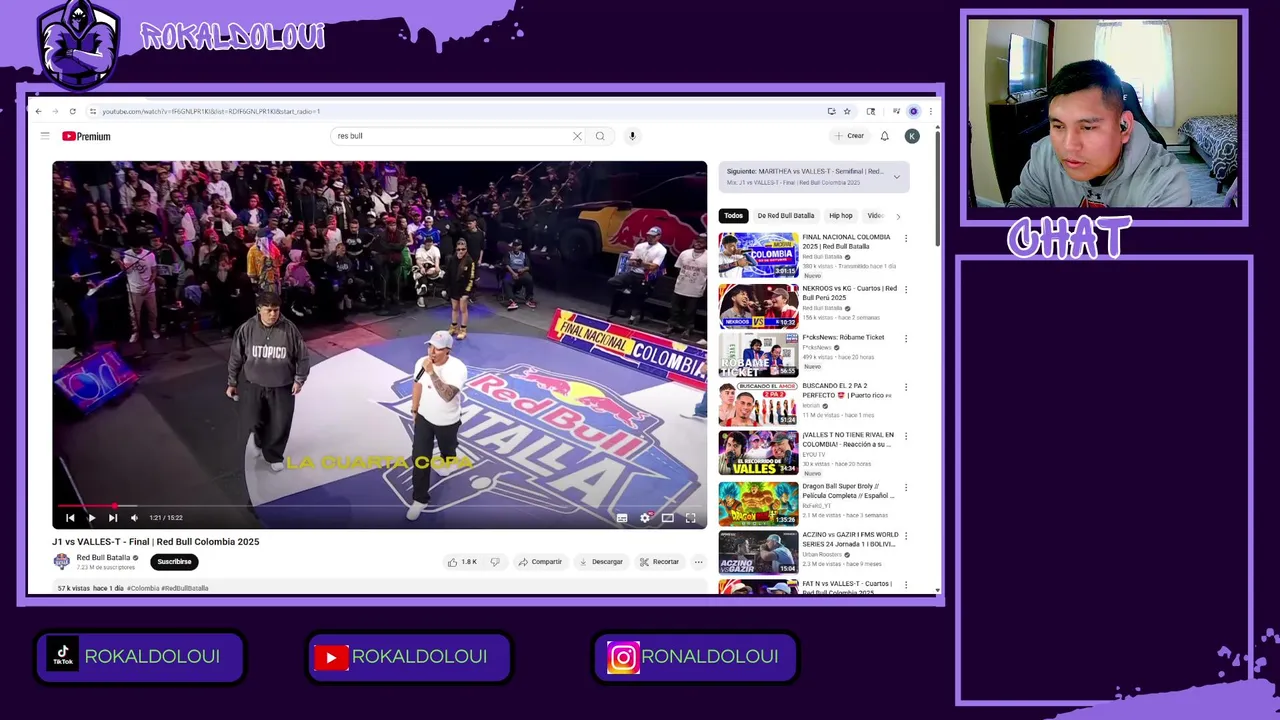The height and width of the screenshot is (720, 1280).
Task: Open the Final Nacional Colombia 2025 thumbnail
Action: 758,255
